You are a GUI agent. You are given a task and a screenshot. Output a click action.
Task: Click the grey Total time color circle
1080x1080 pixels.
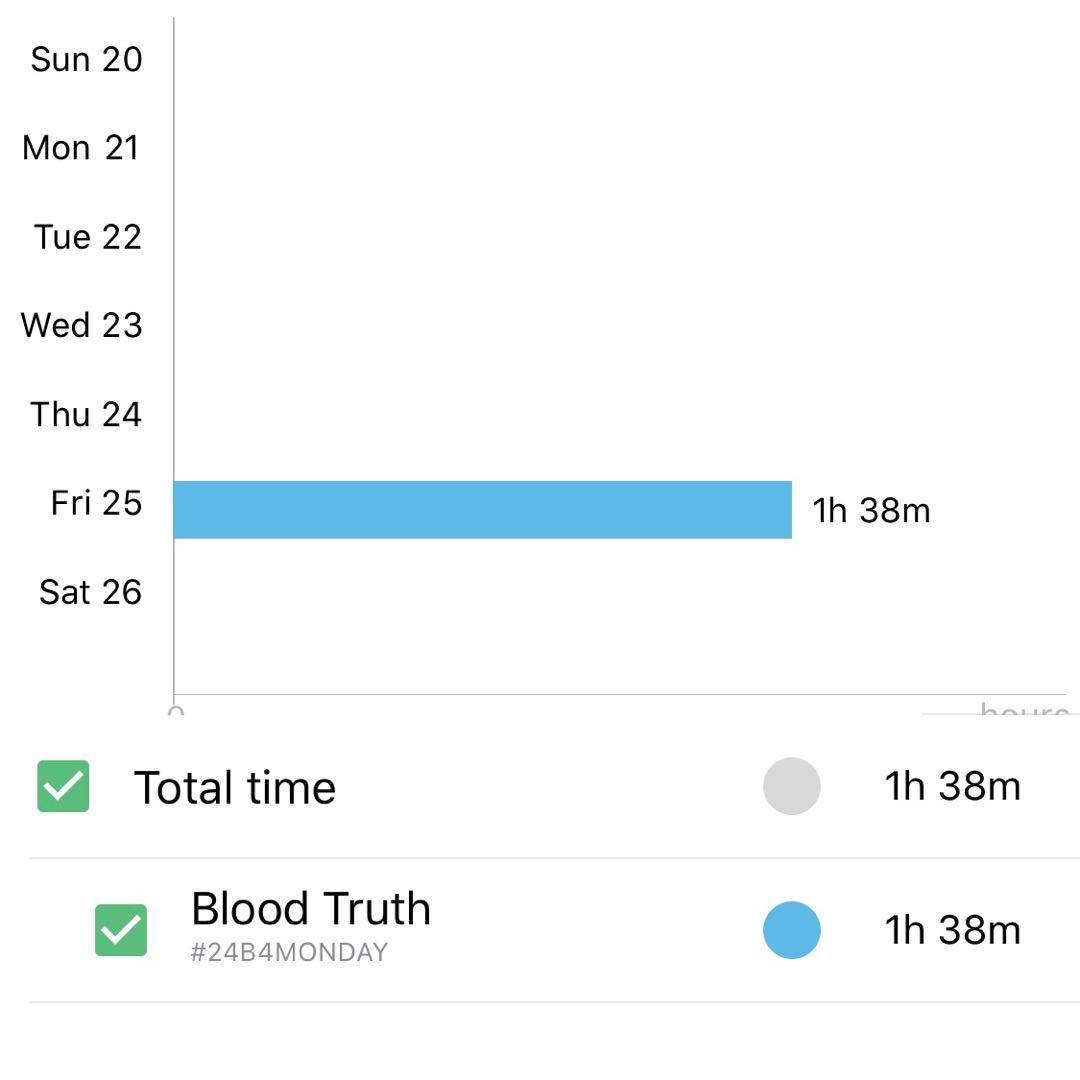click(x=791, y=786)
